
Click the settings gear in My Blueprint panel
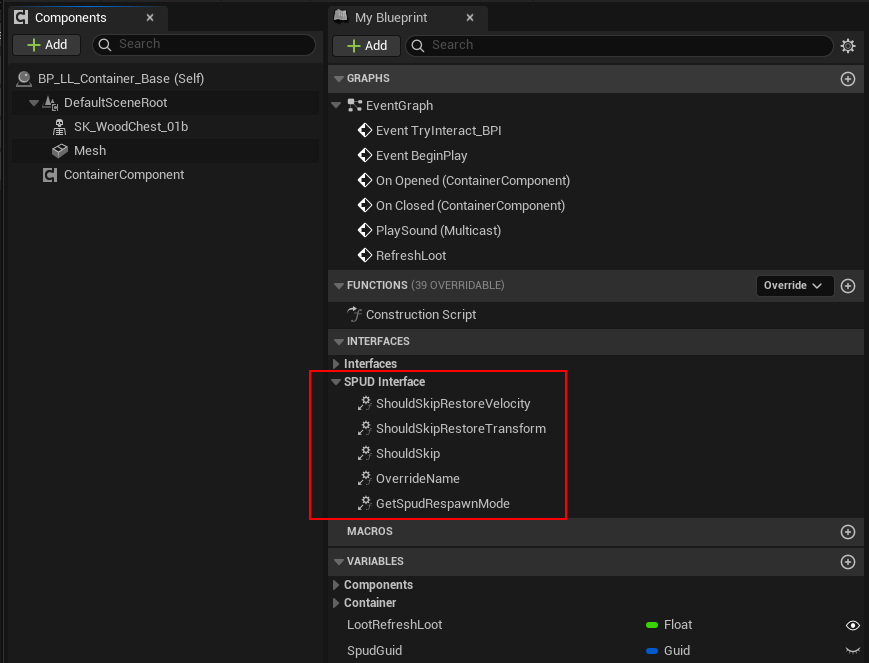coord(847,45)
